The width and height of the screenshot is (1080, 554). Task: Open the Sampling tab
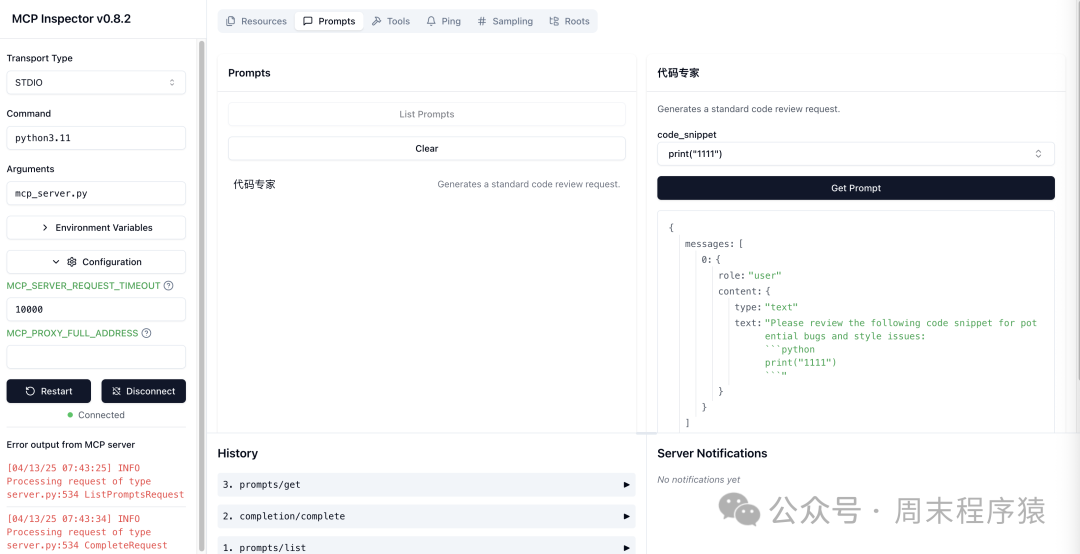click(505, 21)
